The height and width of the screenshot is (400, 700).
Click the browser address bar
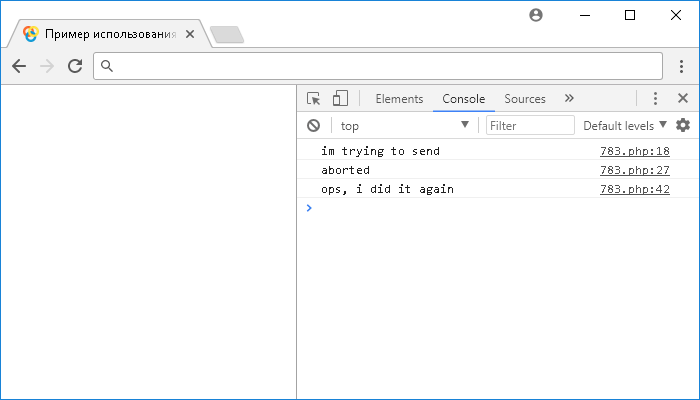click(378, 66)
